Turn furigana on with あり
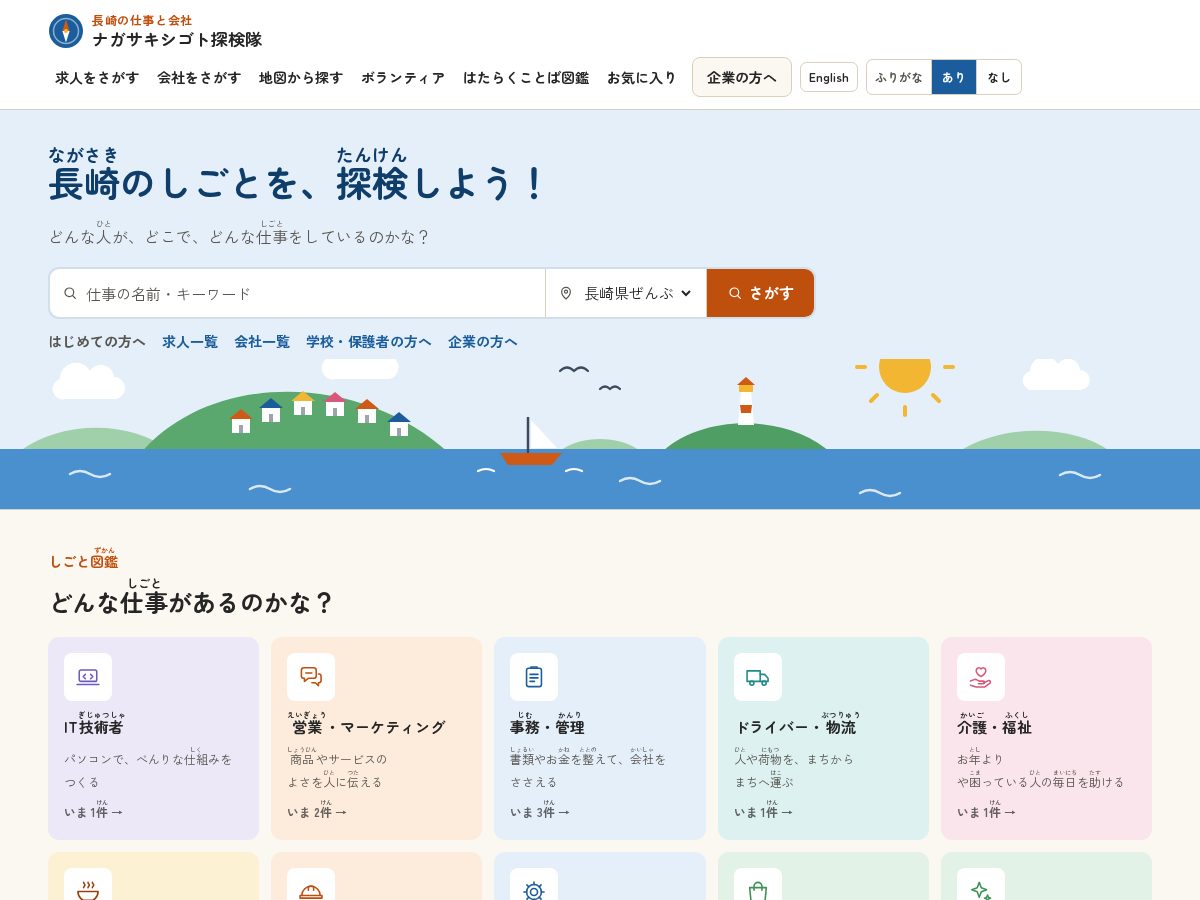The width and height of the screenshot is (1200, 900). (954, 77)
